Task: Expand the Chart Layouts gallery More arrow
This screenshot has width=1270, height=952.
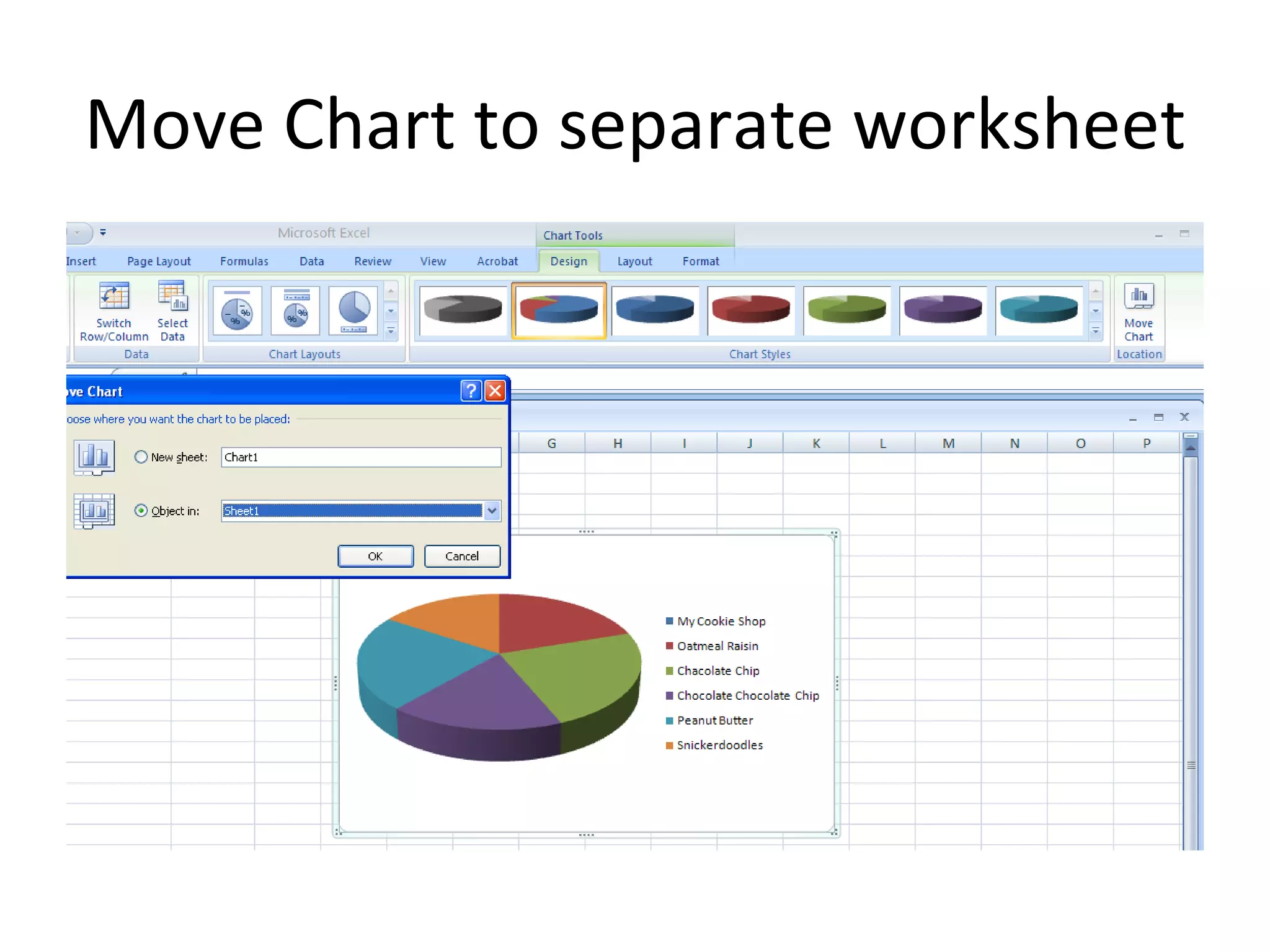Action: 391,331
